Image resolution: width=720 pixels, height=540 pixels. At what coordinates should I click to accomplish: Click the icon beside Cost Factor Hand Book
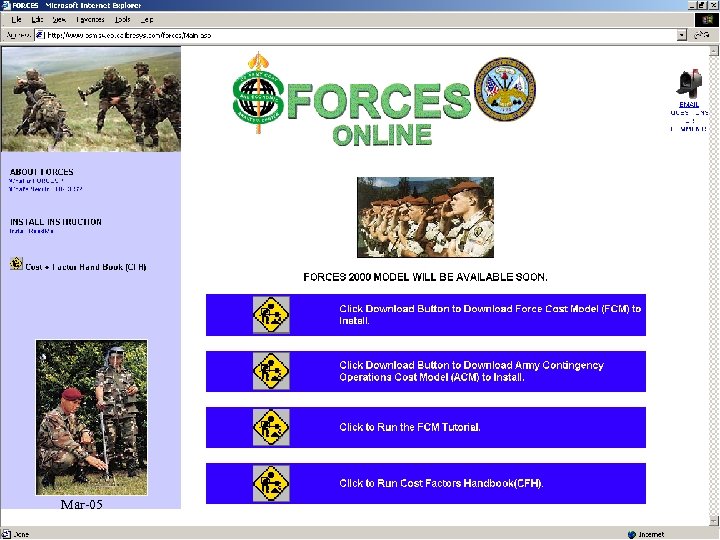click(16, 264)
